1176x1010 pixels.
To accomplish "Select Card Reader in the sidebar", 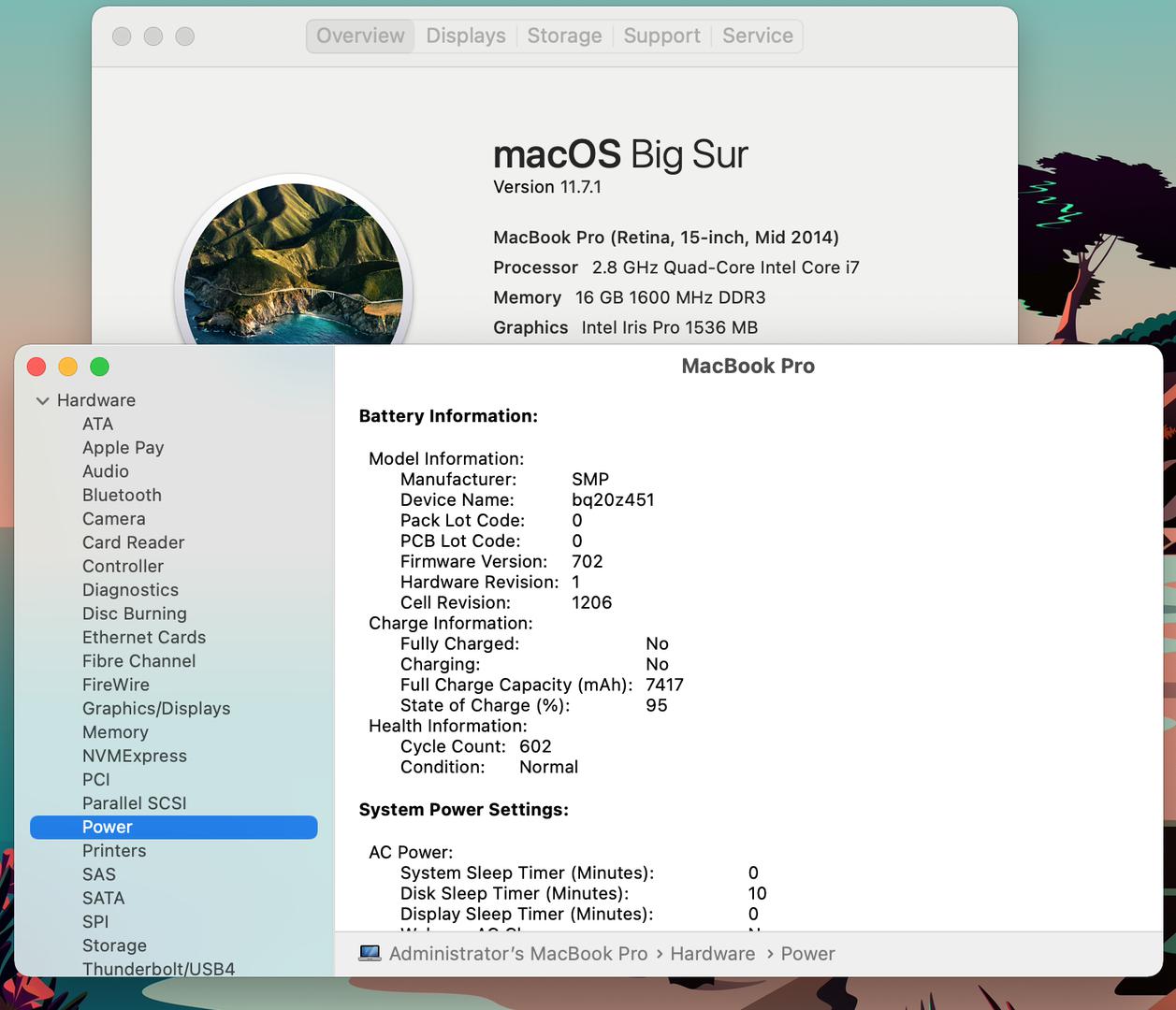I will 133,542.
